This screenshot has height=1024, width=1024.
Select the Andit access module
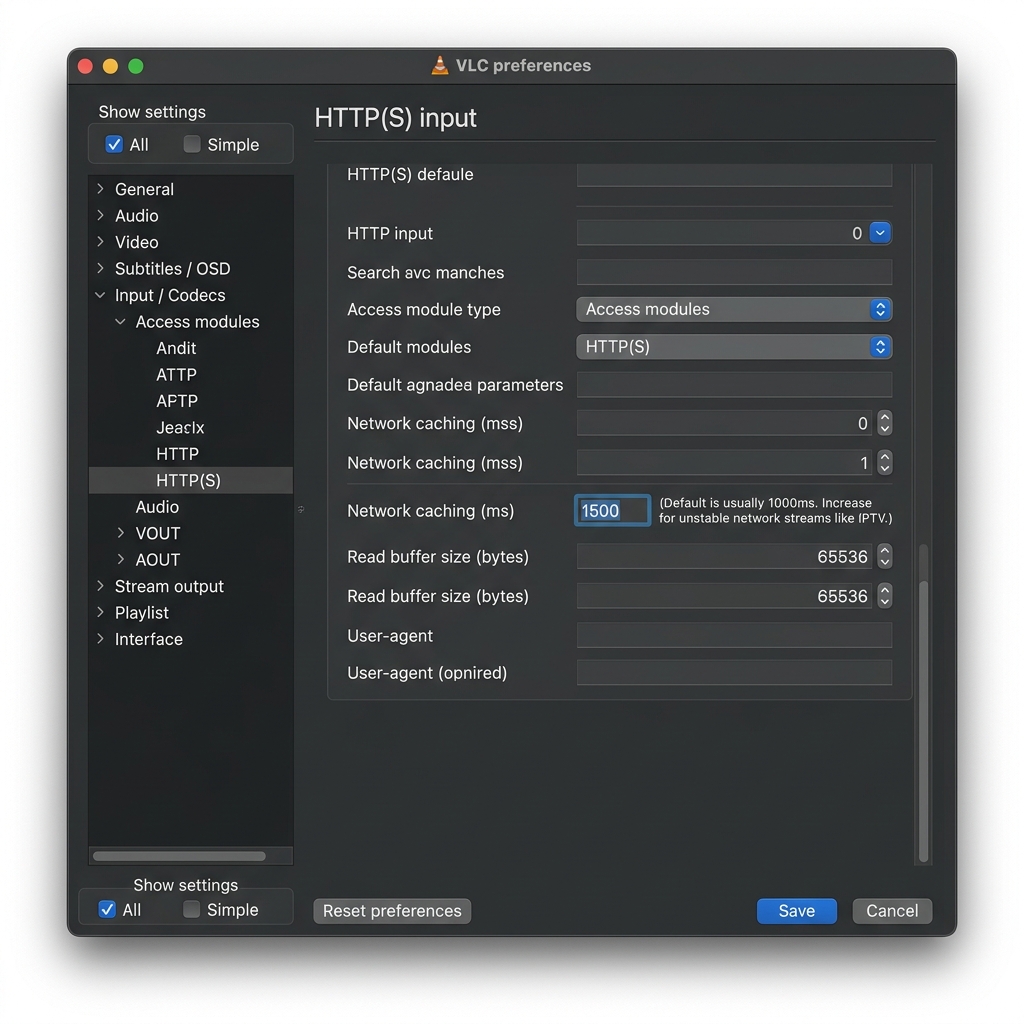coord(176,348)
